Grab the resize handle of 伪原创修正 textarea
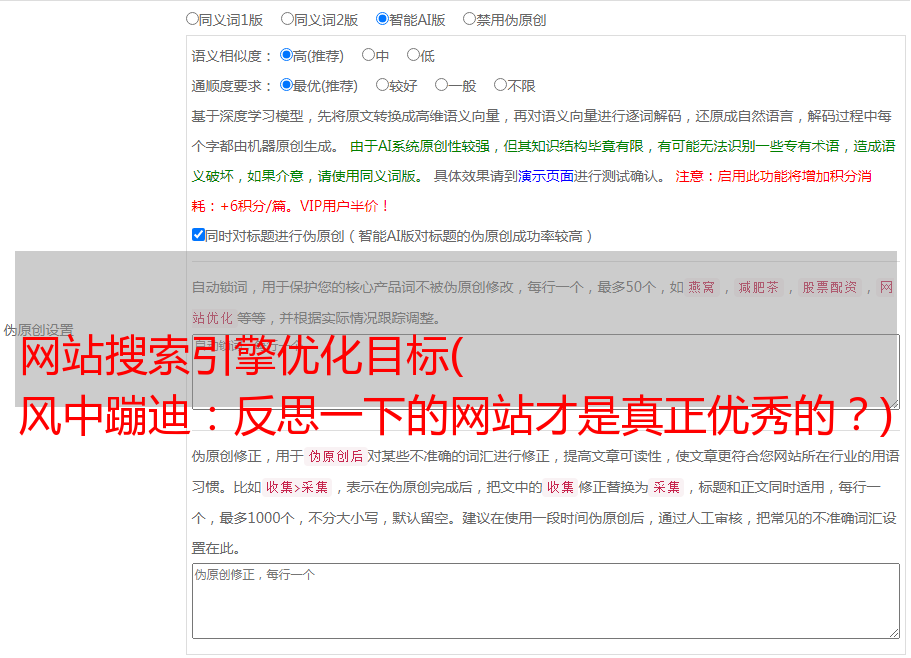The height and width of the screenshot is (658, 911). click(x=894, y=633)
